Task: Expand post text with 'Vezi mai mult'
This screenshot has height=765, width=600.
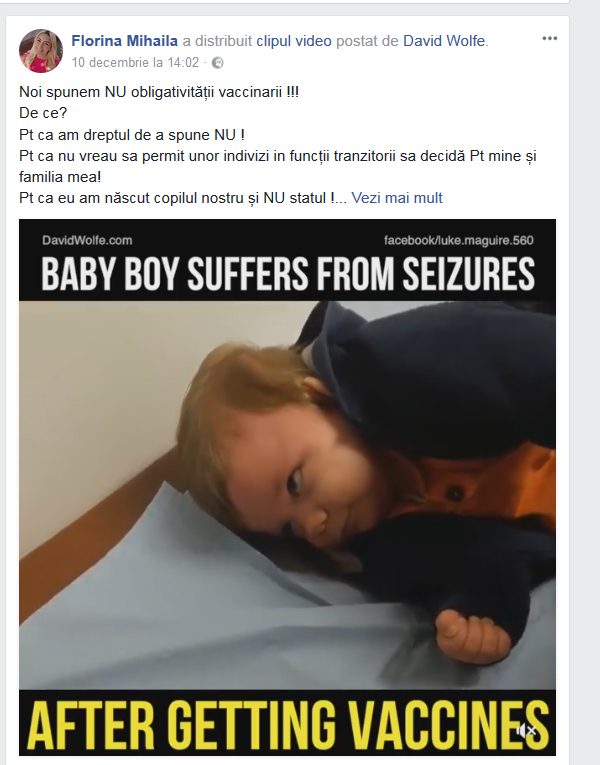Action: point(397,198)
